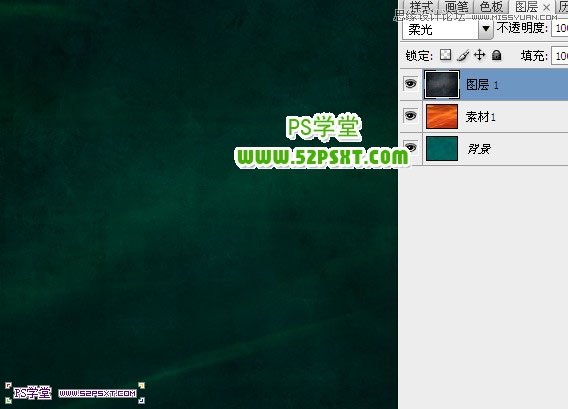Select the 图层 1 thumbnail

click(442, 84)
